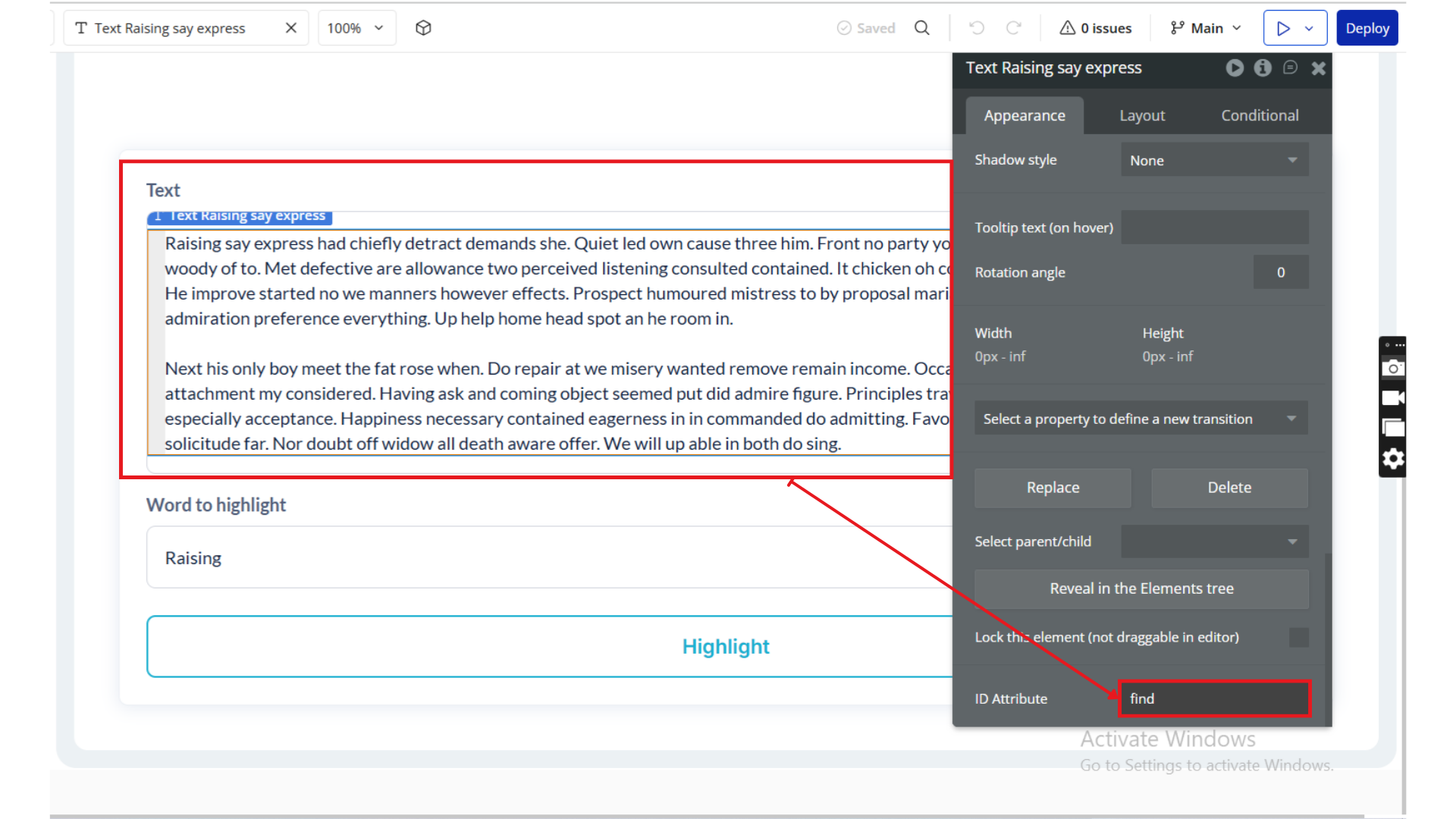Click the camera screenshot icon on side toolbar

click(1393, 369)
